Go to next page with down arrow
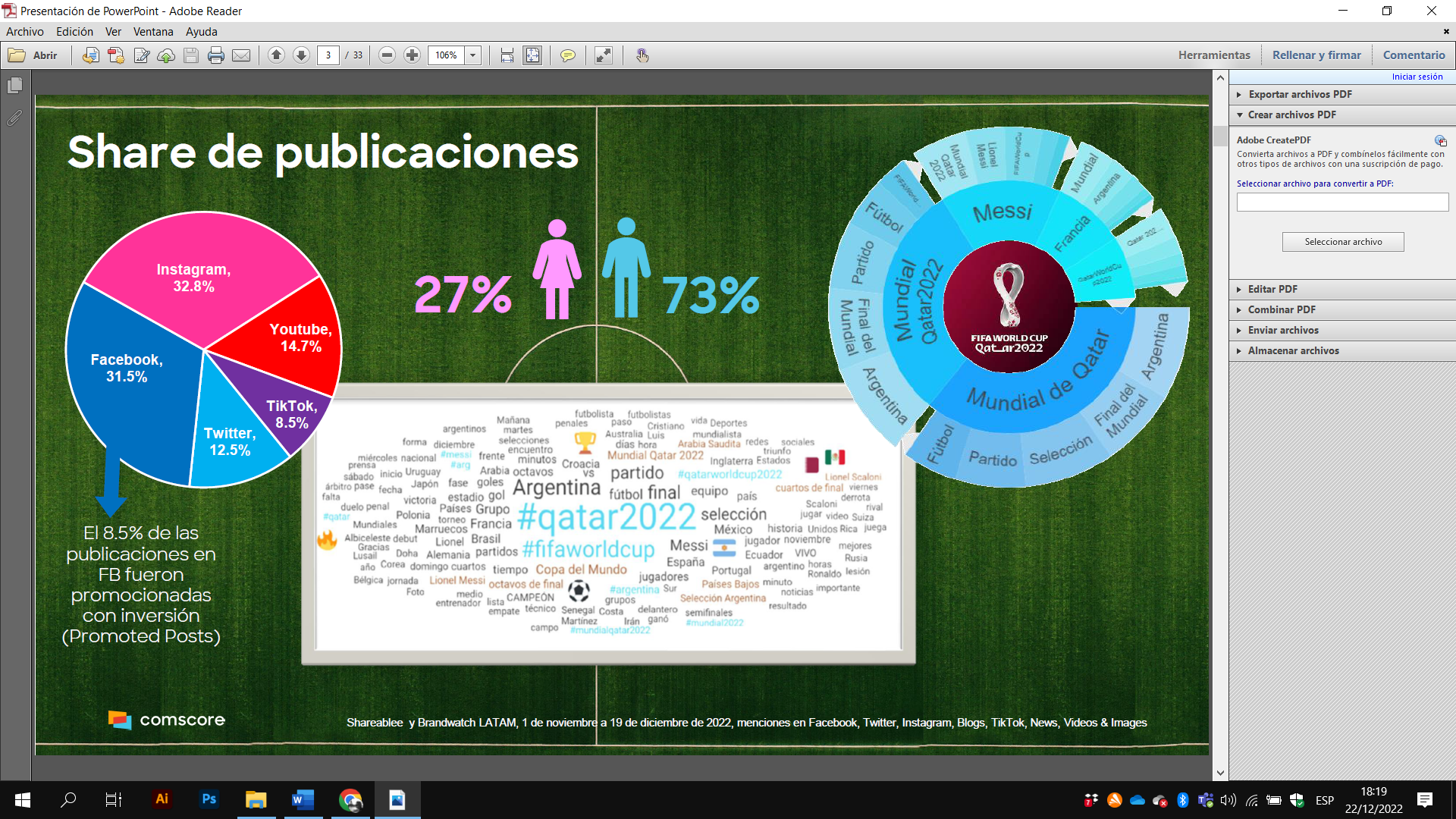1456x819 pixels. pos(301,55)
